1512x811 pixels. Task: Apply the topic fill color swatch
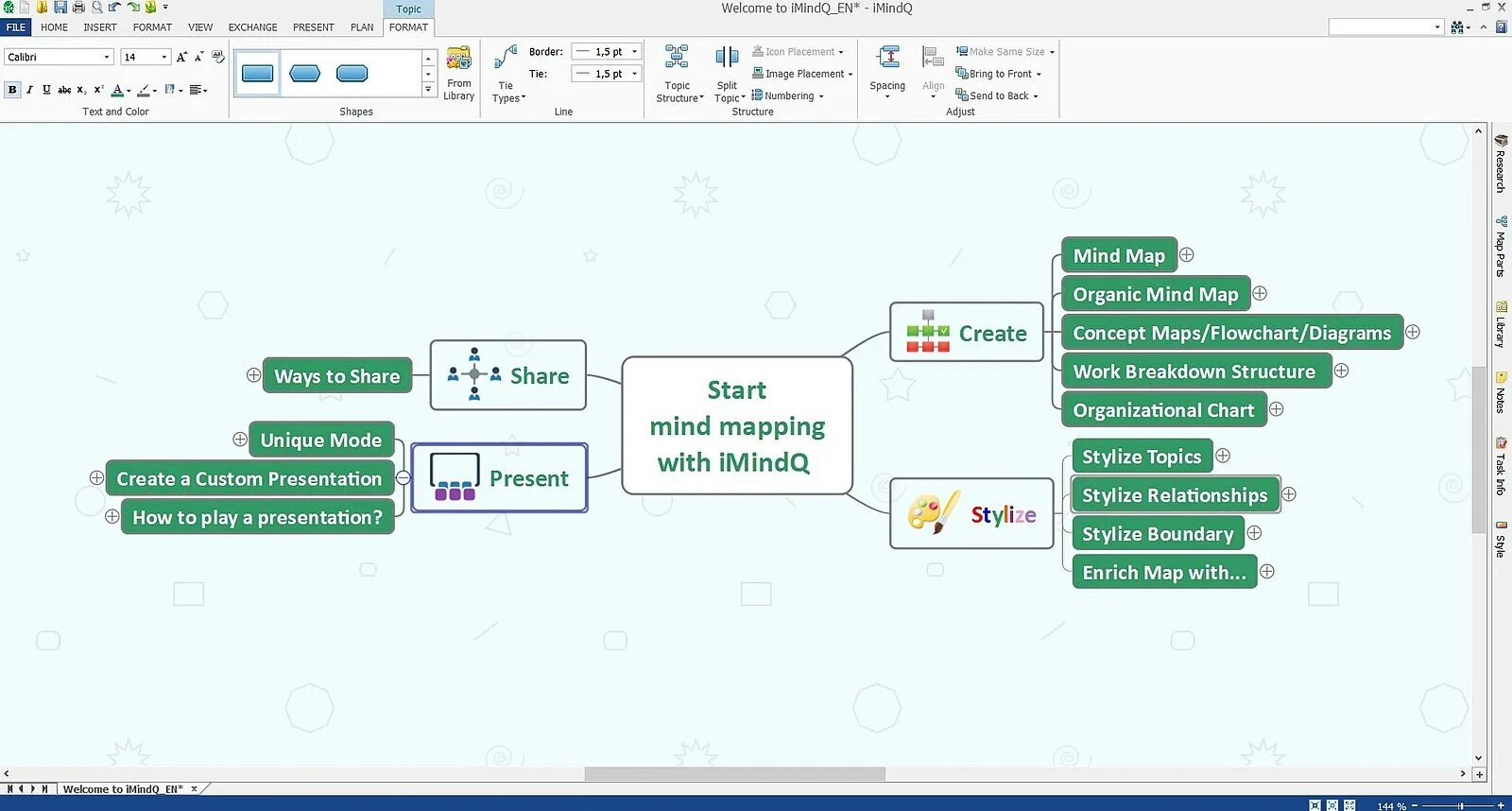tap(170, 90)
